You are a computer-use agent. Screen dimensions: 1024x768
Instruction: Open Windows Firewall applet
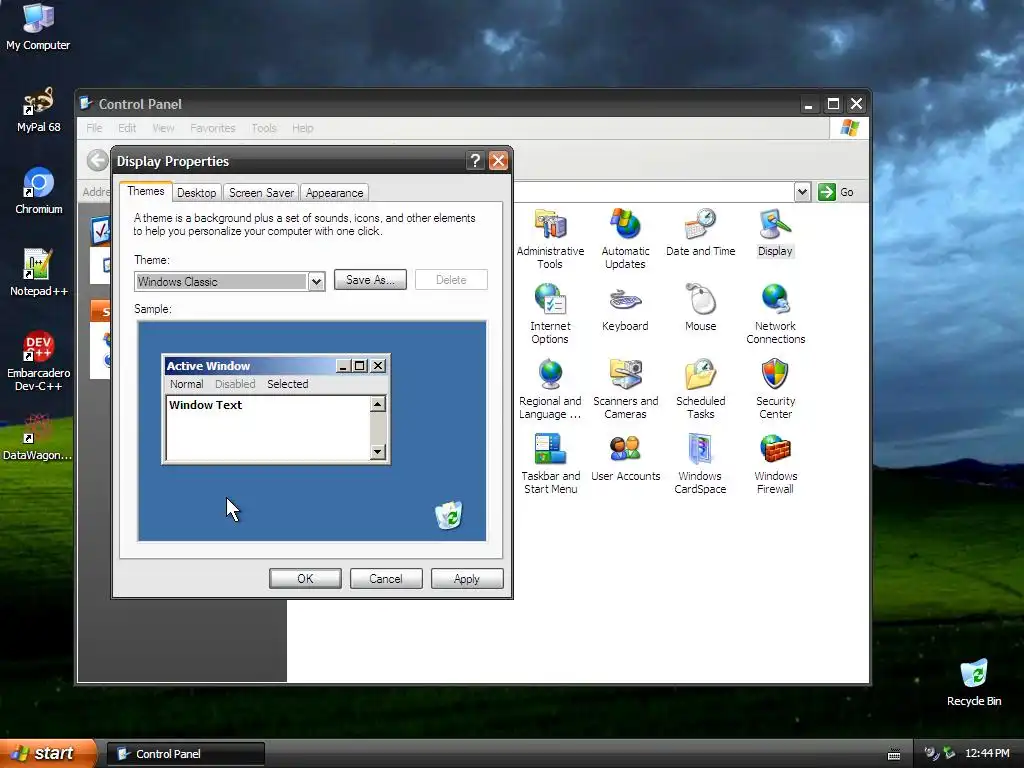click(x=775, y=464)
